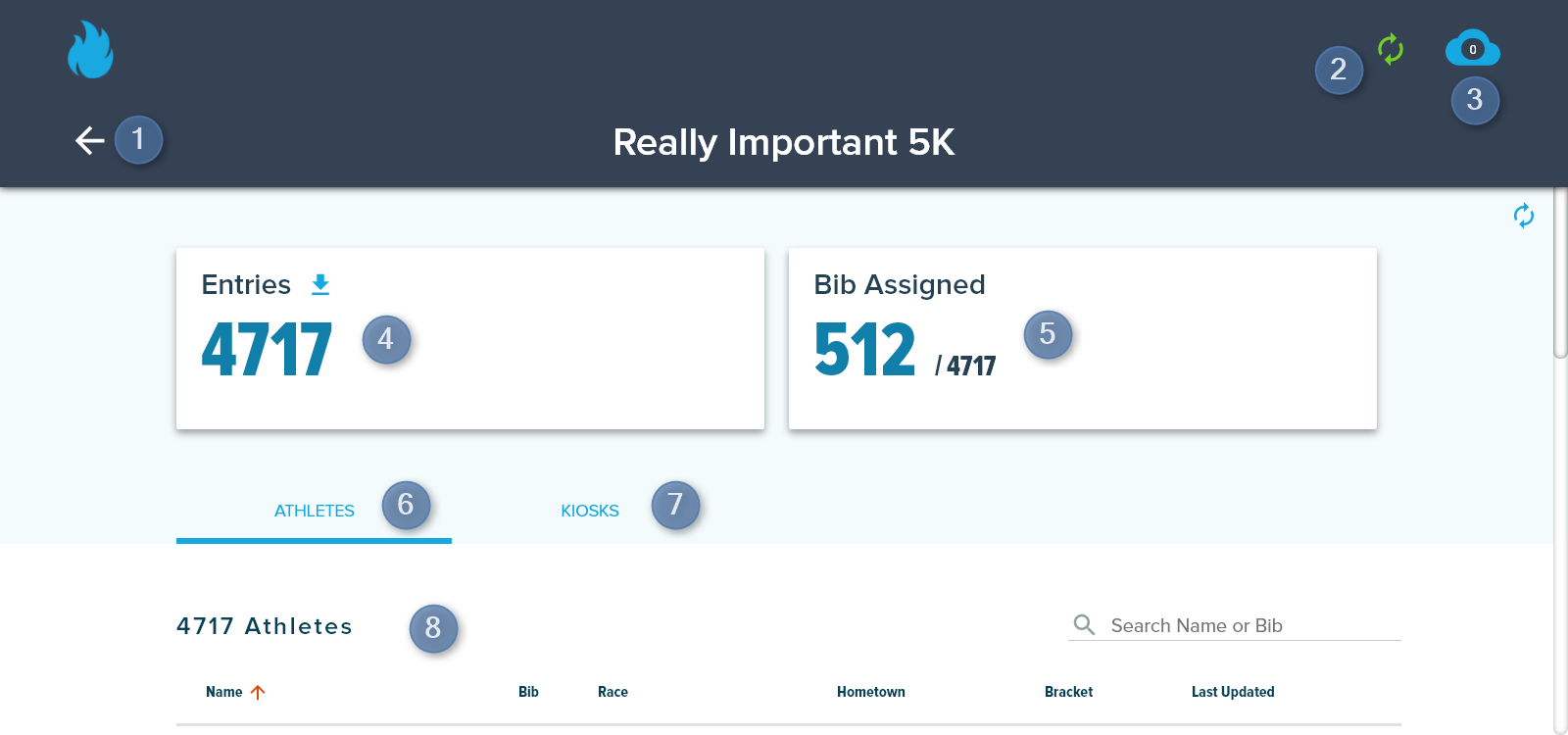Click the search magnifier icon
Image resolution: width=1568 pixels, height=735 pixels.
click(1084, 625)
